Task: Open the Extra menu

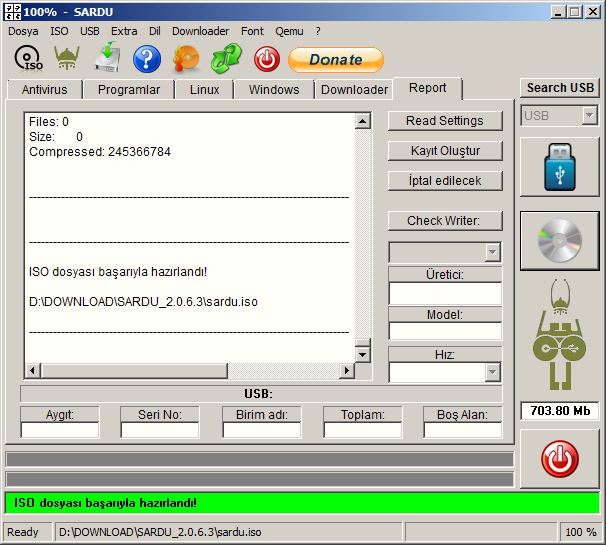Action: click(124, 31)
